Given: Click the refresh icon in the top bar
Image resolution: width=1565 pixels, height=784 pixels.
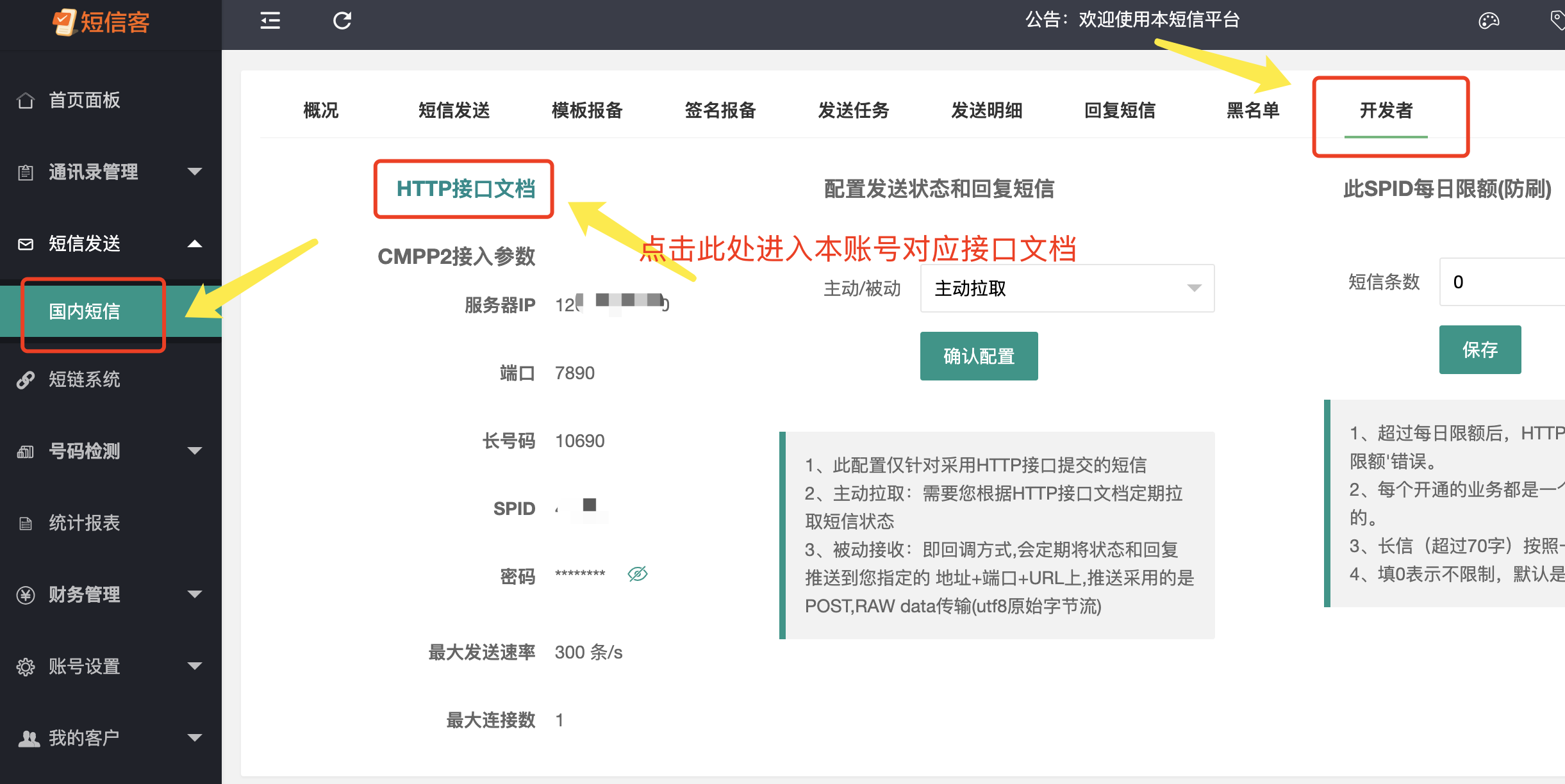Looking at the screenshot, I should point(342,21).
